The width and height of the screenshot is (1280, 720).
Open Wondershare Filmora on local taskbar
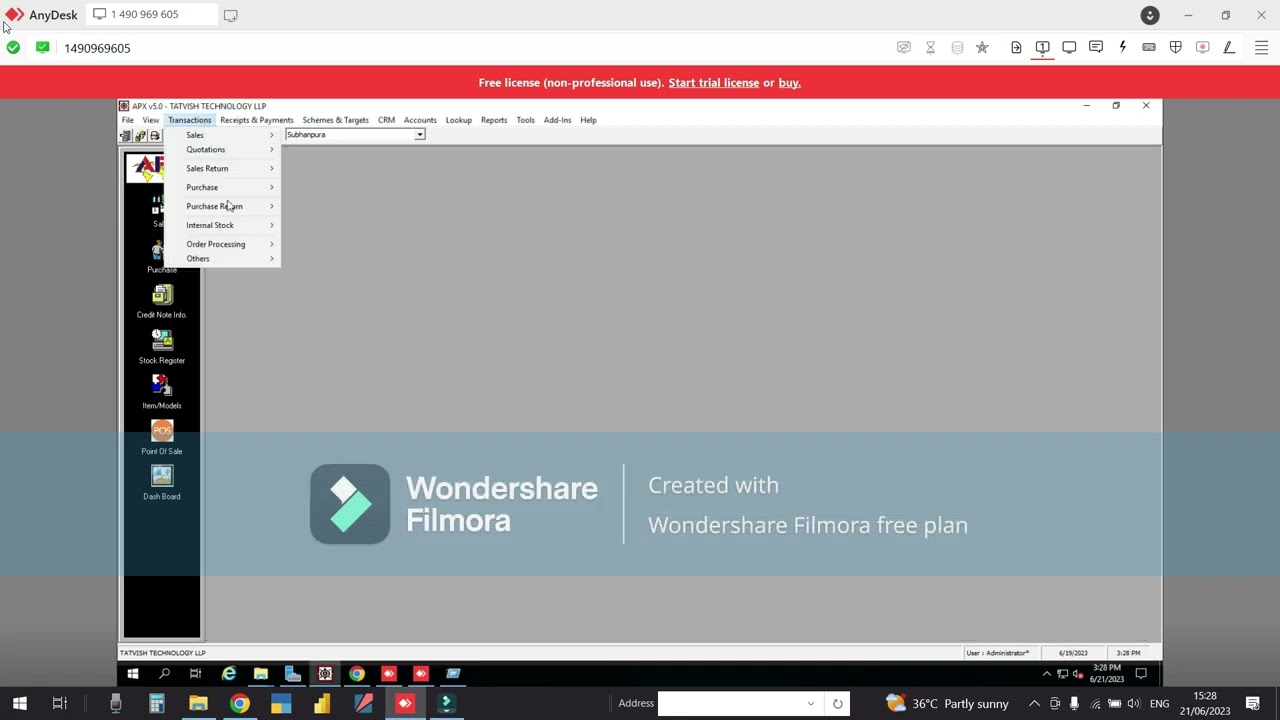[x=446, y=703]
